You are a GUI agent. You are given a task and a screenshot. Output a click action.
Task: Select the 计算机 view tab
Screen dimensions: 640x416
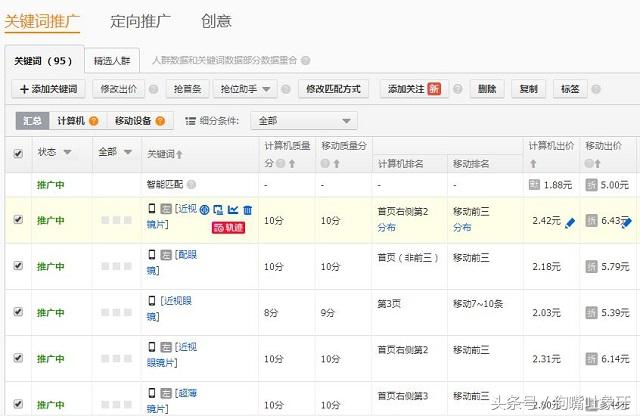click(78, 121)
